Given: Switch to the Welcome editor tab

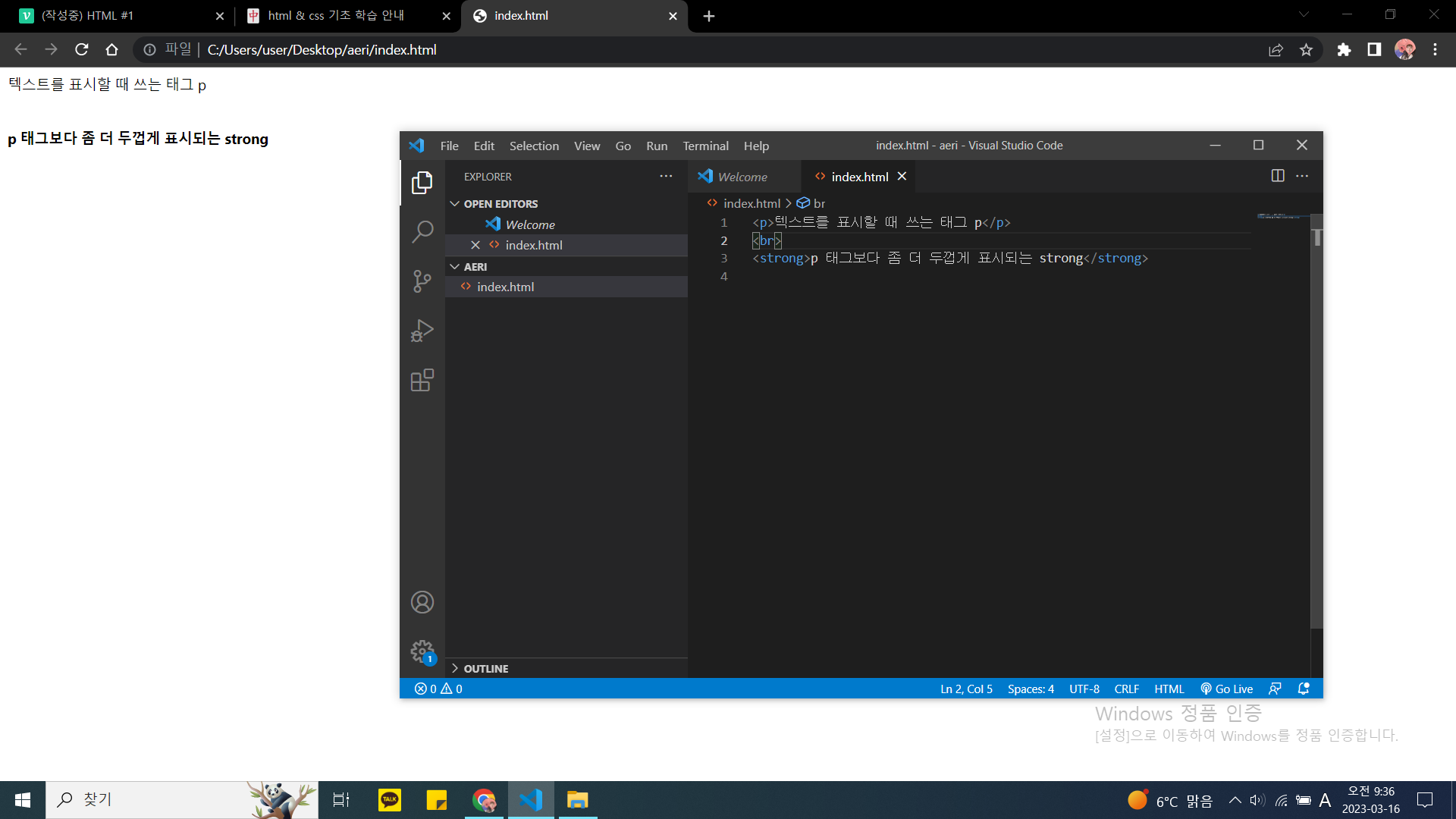Looking at the screenshot, I should click(x=742, y=177).
